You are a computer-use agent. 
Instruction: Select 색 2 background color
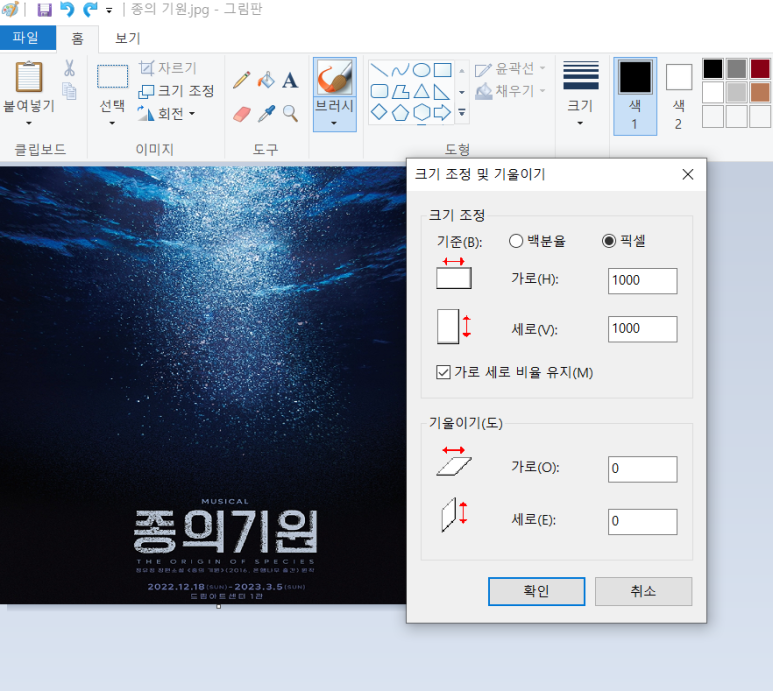[678, 96]
